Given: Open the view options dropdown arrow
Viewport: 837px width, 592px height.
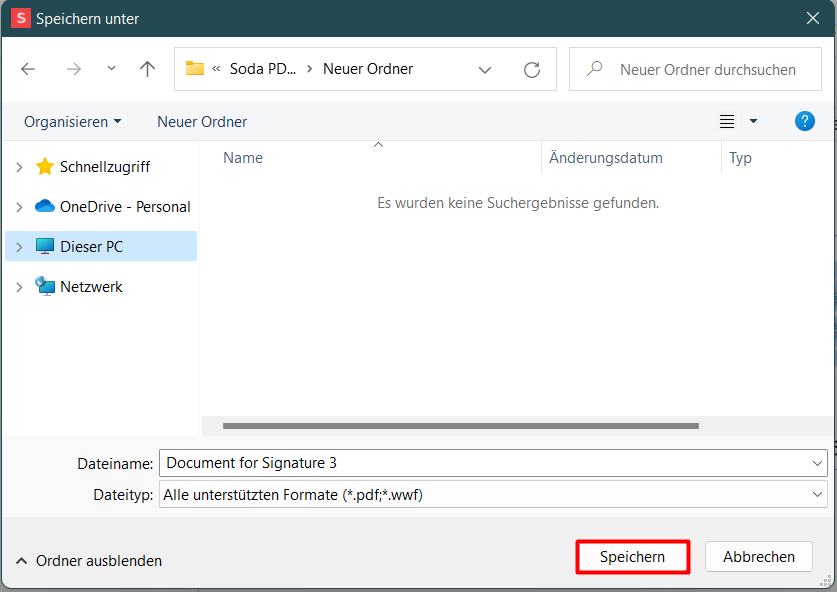Looking at the screenshot, I should click(x=753, y=121).
